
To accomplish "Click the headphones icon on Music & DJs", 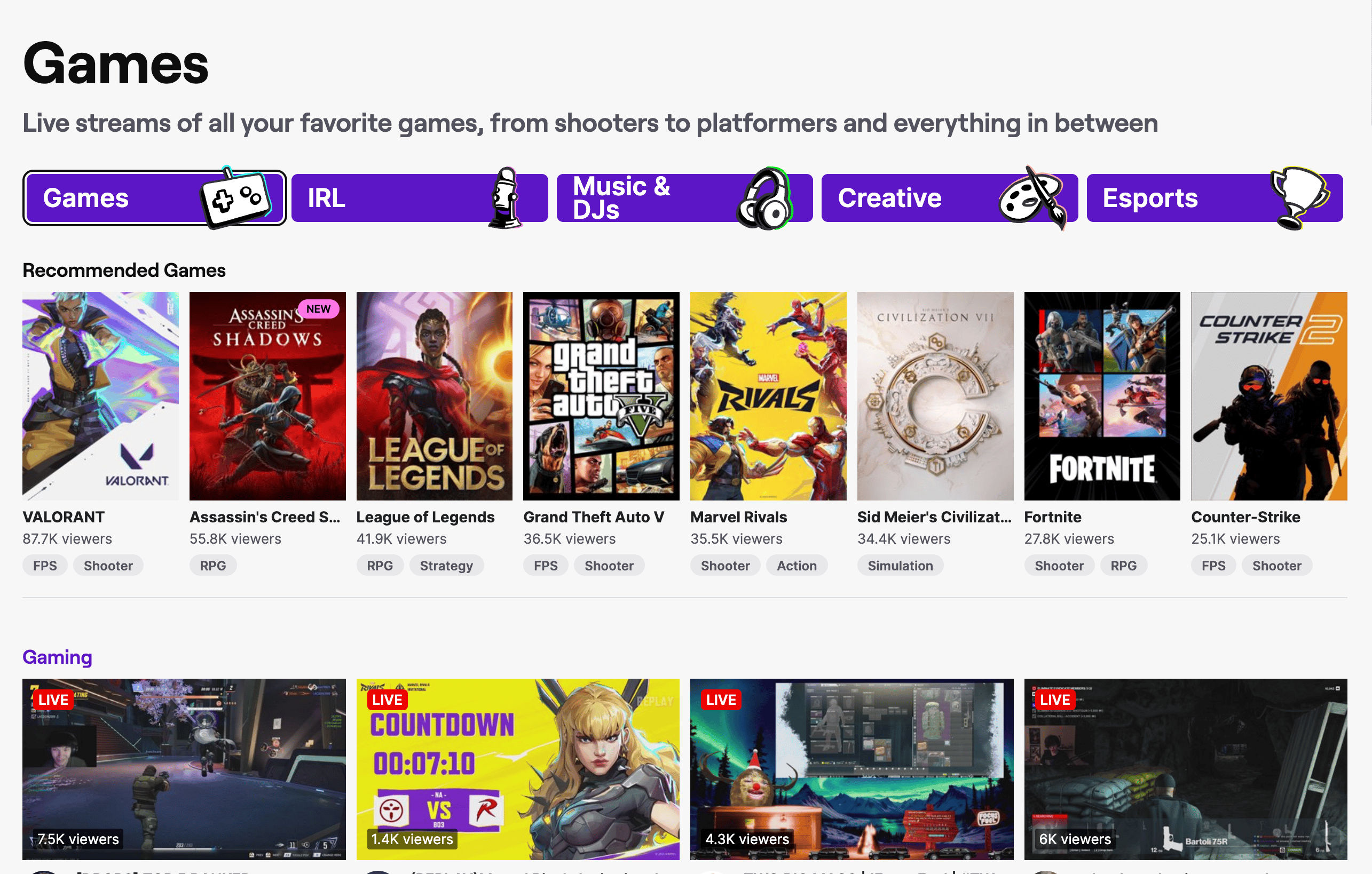I will coord(765,200).
